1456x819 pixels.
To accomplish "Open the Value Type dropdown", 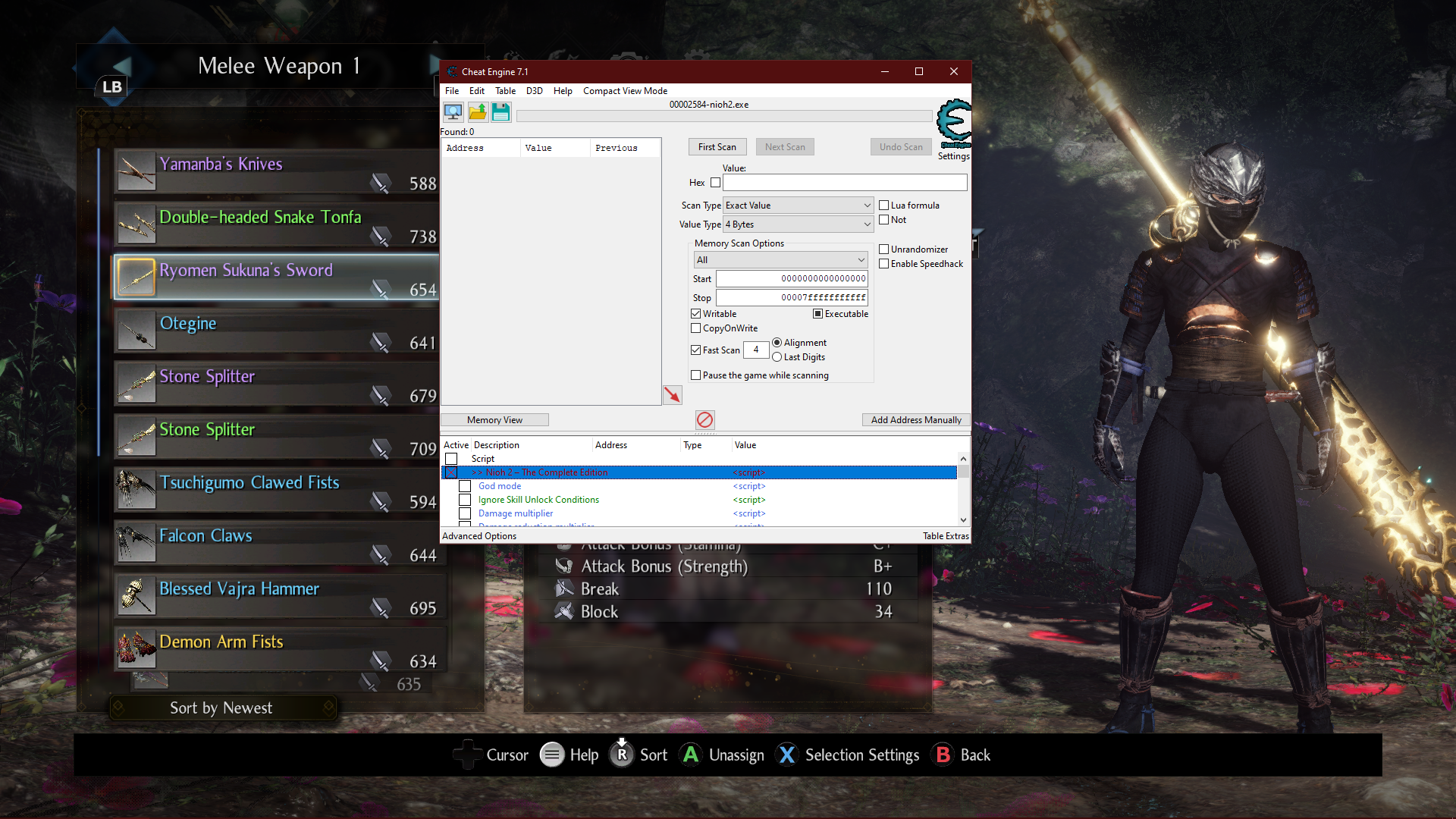I will pyautogui.click(x=799, y=224).
